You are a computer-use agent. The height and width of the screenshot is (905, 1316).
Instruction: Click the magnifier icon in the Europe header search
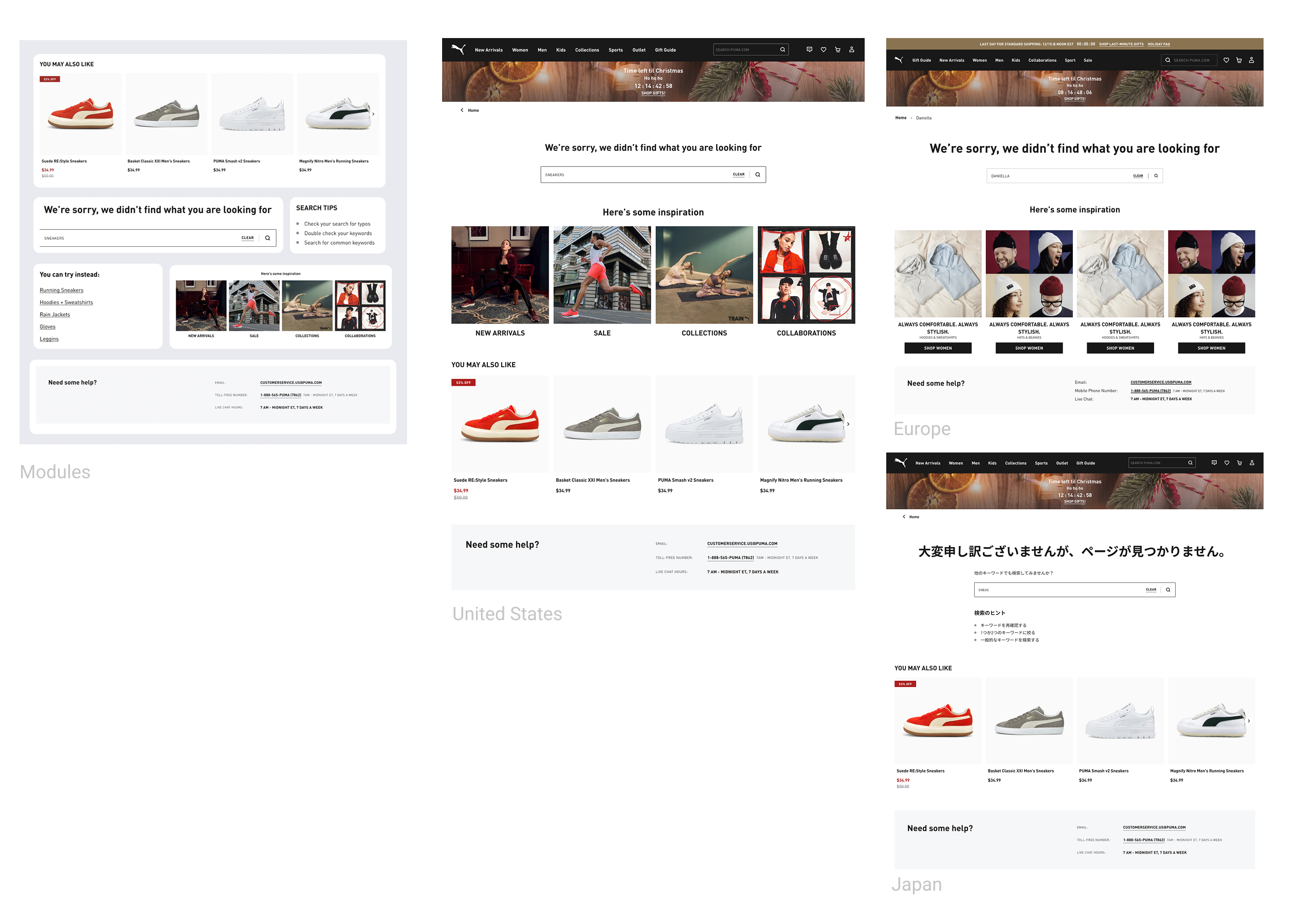click(x=1167, y=60)
